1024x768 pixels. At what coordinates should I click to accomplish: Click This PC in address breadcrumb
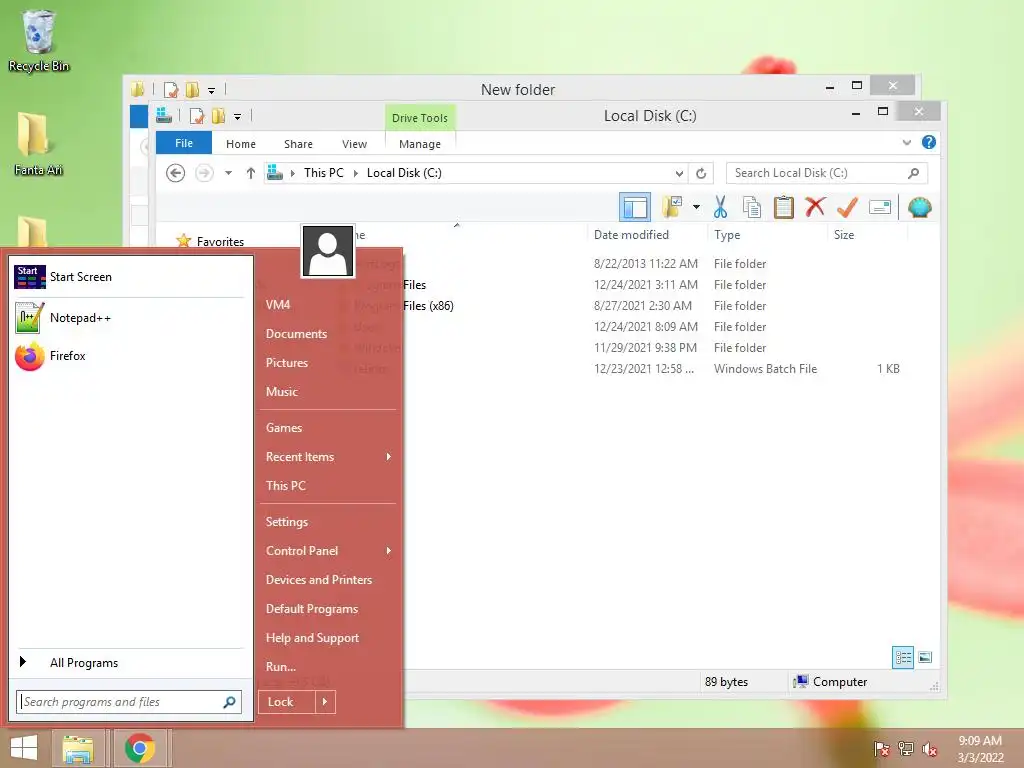(x=323, y=173)
